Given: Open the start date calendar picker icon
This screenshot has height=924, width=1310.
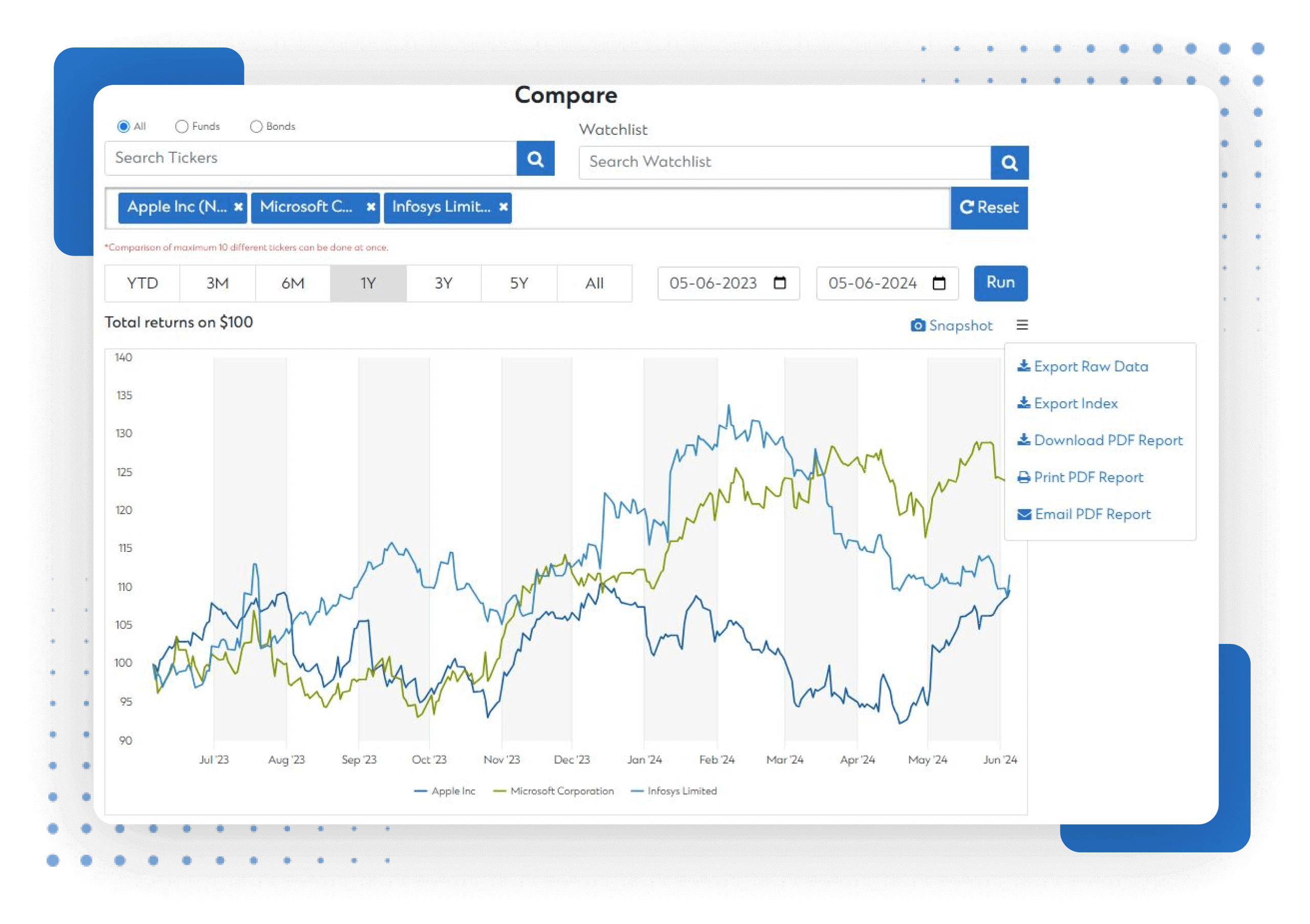Looking at the screenshot, I should click(779, 283).
